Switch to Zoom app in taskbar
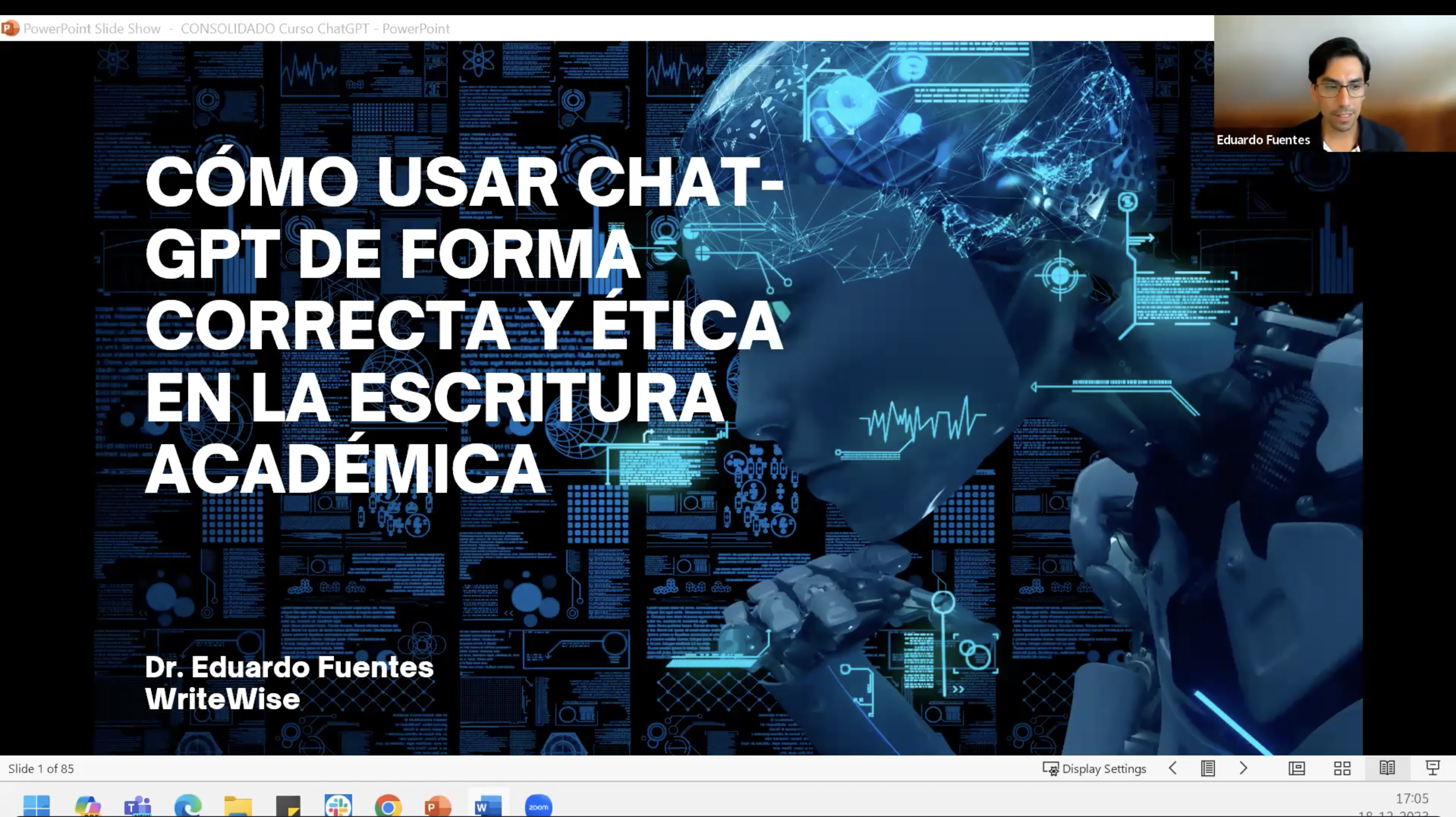 [x=538, y=806]
